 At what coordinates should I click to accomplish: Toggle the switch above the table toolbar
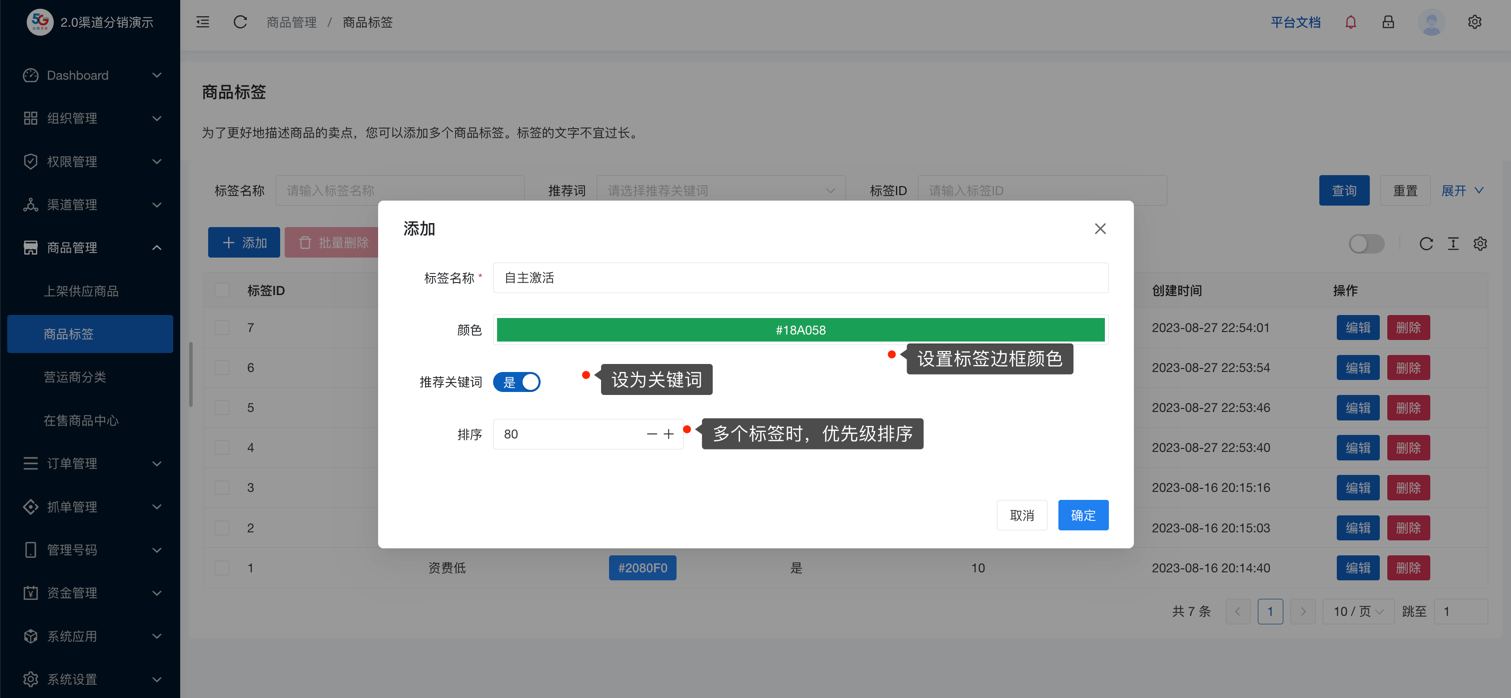(1366, 244)
